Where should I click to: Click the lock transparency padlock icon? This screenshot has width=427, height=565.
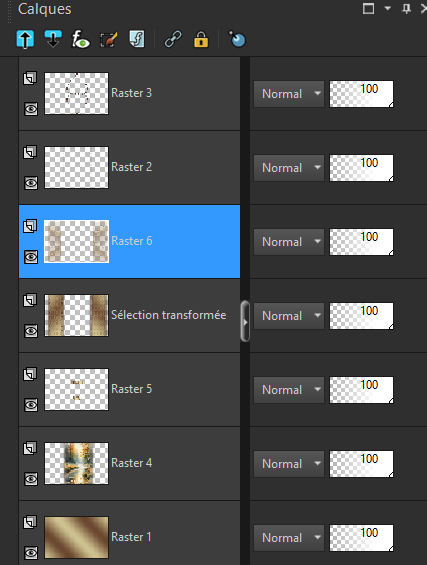[x=201, y=39]
